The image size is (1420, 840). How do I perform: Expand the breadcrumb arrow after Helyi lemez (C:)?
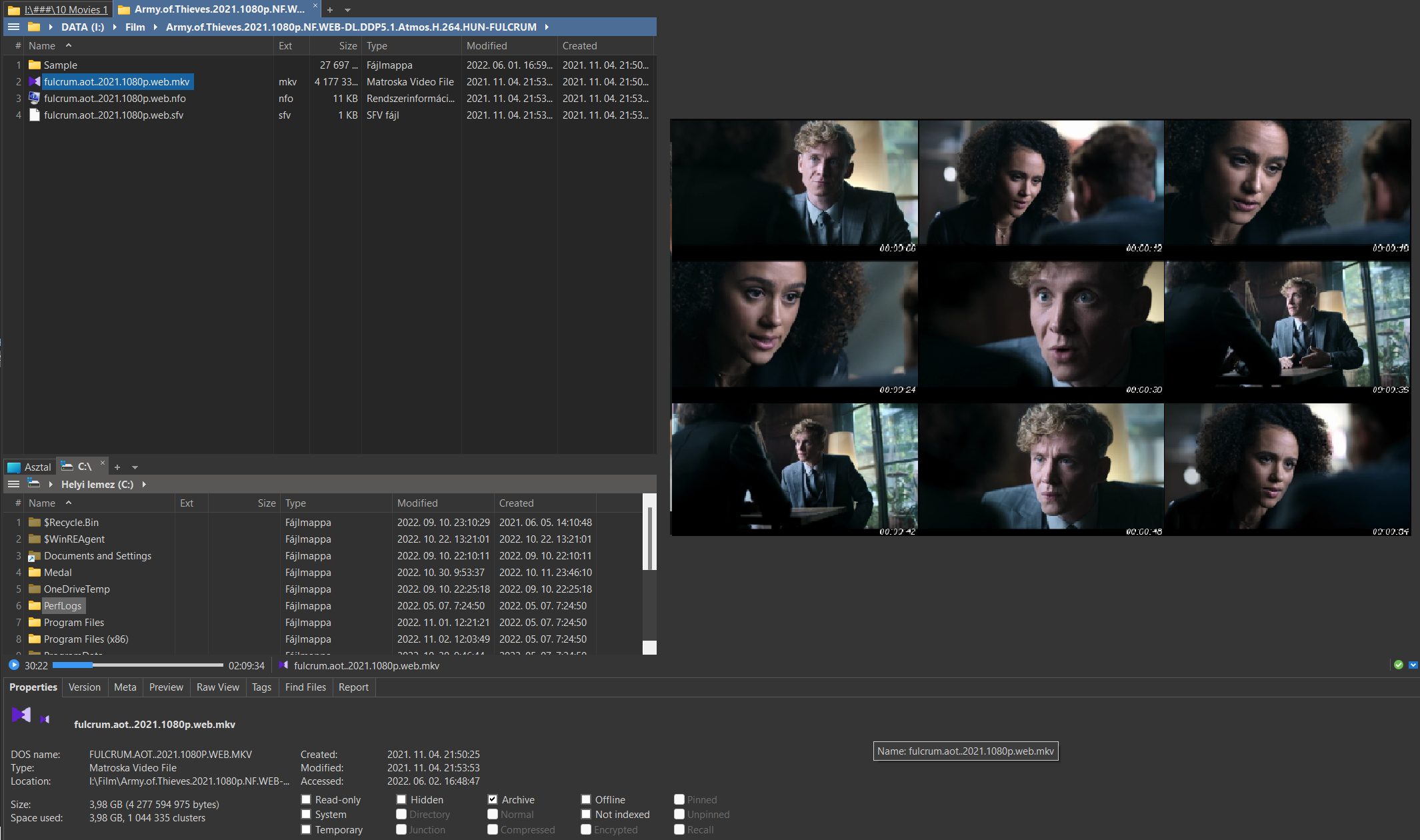(x=144, y=485)
